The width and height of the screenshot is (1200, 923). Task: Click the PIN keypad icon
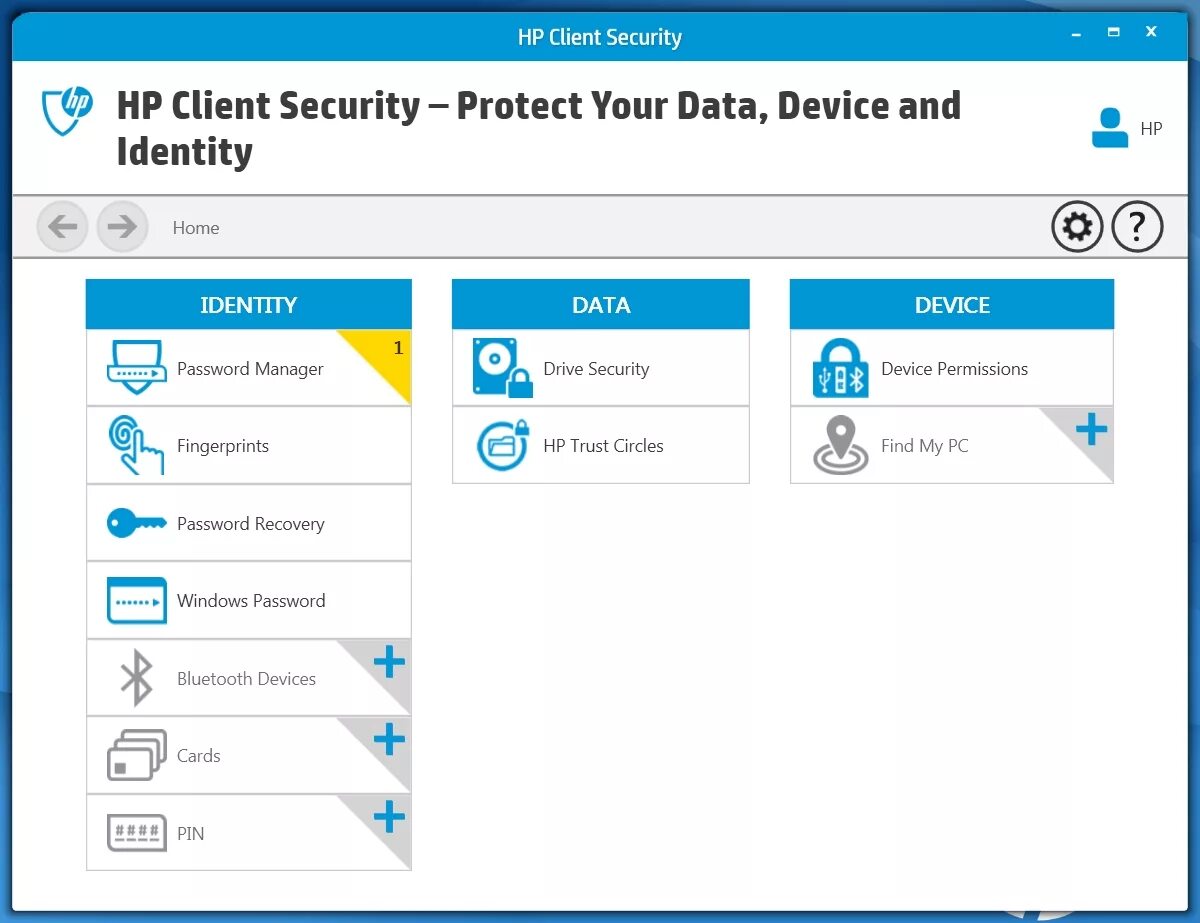[136, 832]
